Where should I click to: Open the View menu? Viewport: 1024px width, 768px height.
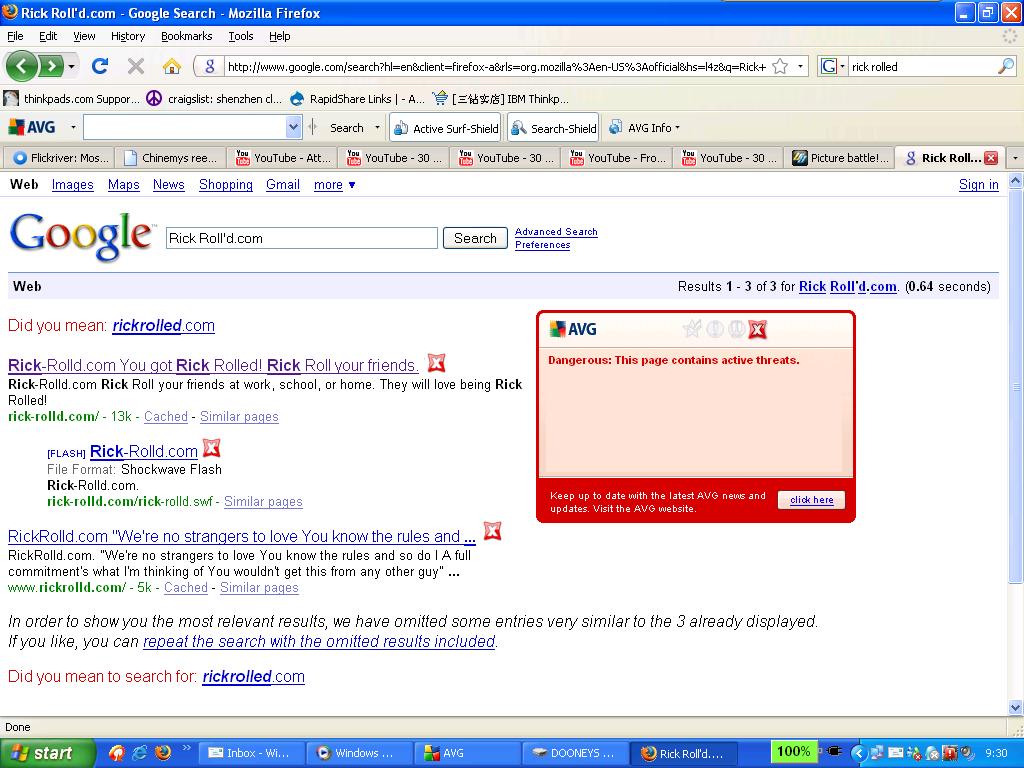(84, 36)
